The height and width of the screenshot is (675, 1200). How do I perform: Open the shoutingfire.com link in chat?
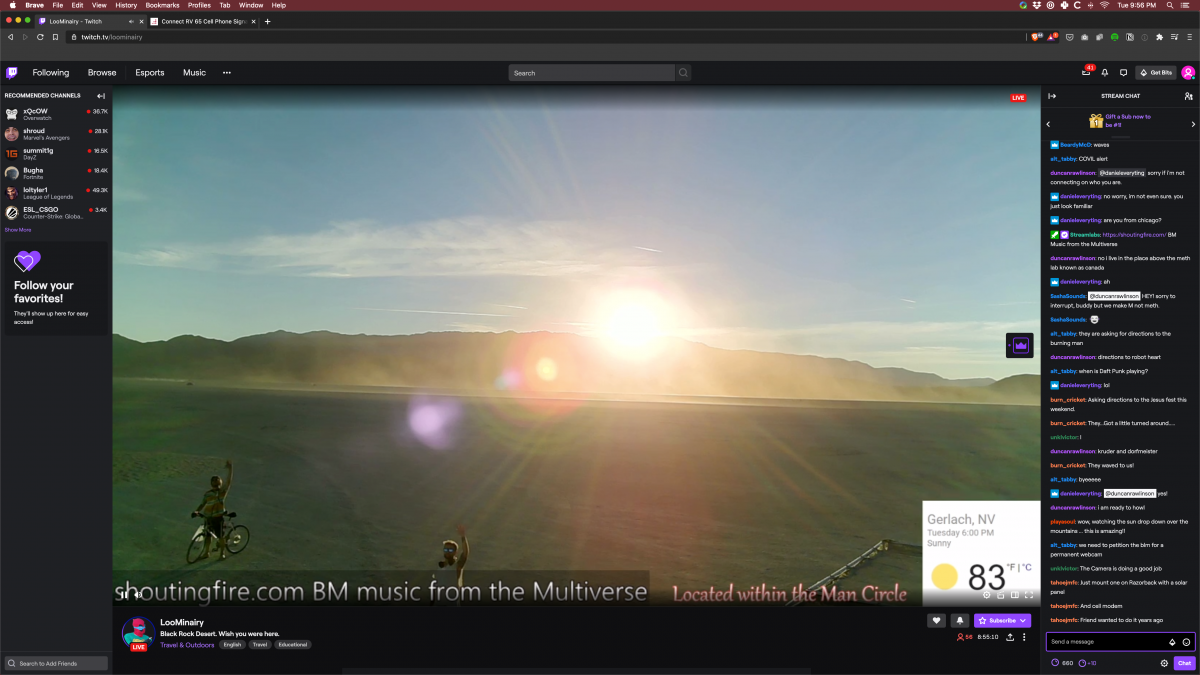[1134, 235]
